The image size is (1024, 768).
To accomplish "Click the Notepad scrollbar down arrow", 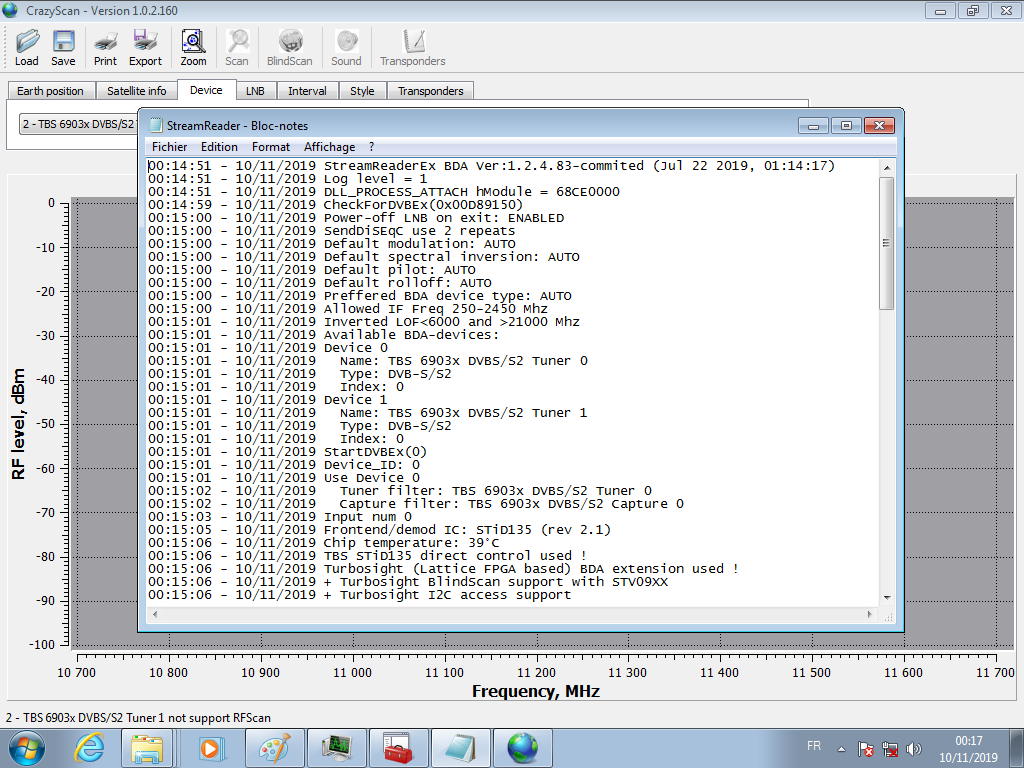I will (887, 598).
